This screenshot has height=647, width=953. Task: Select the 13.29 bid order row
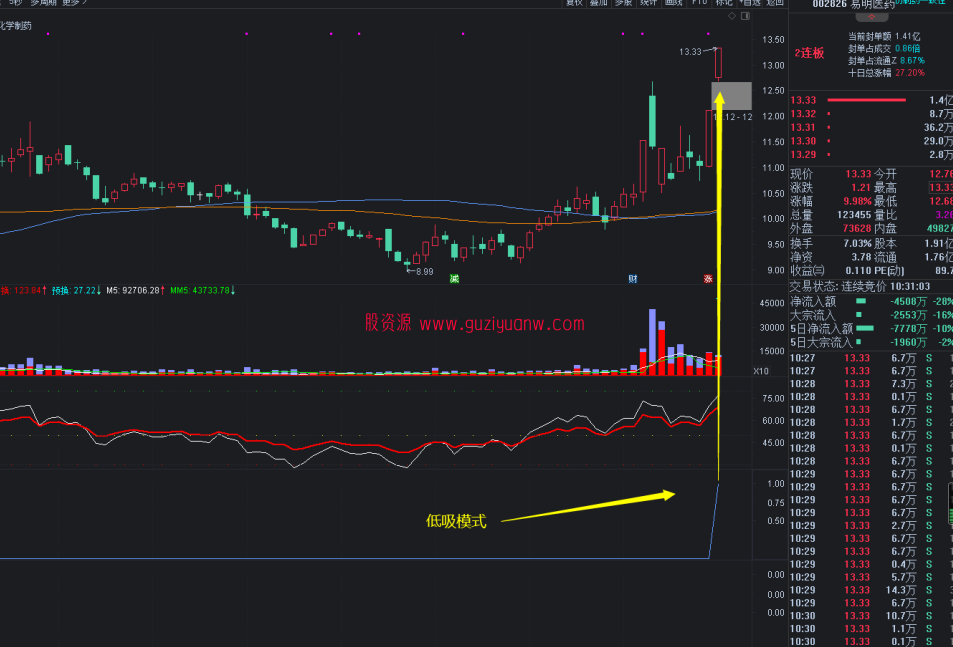(x=871, y=155)
